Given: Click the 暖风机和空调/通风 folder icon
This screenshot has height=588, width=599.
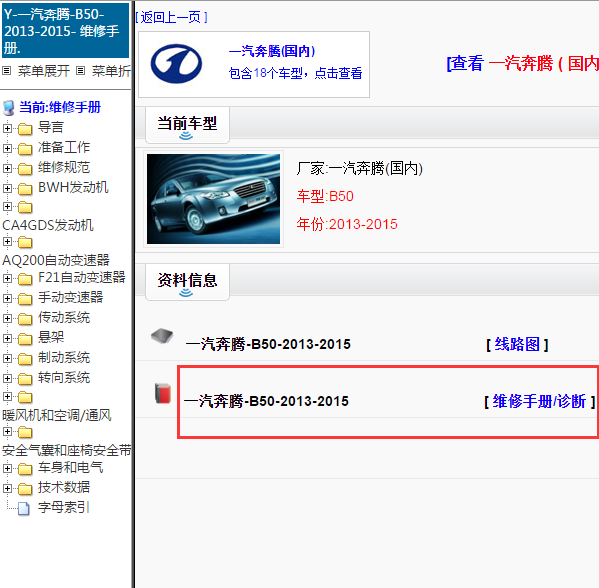Looking at the screenshot, I should pos(25,397).
